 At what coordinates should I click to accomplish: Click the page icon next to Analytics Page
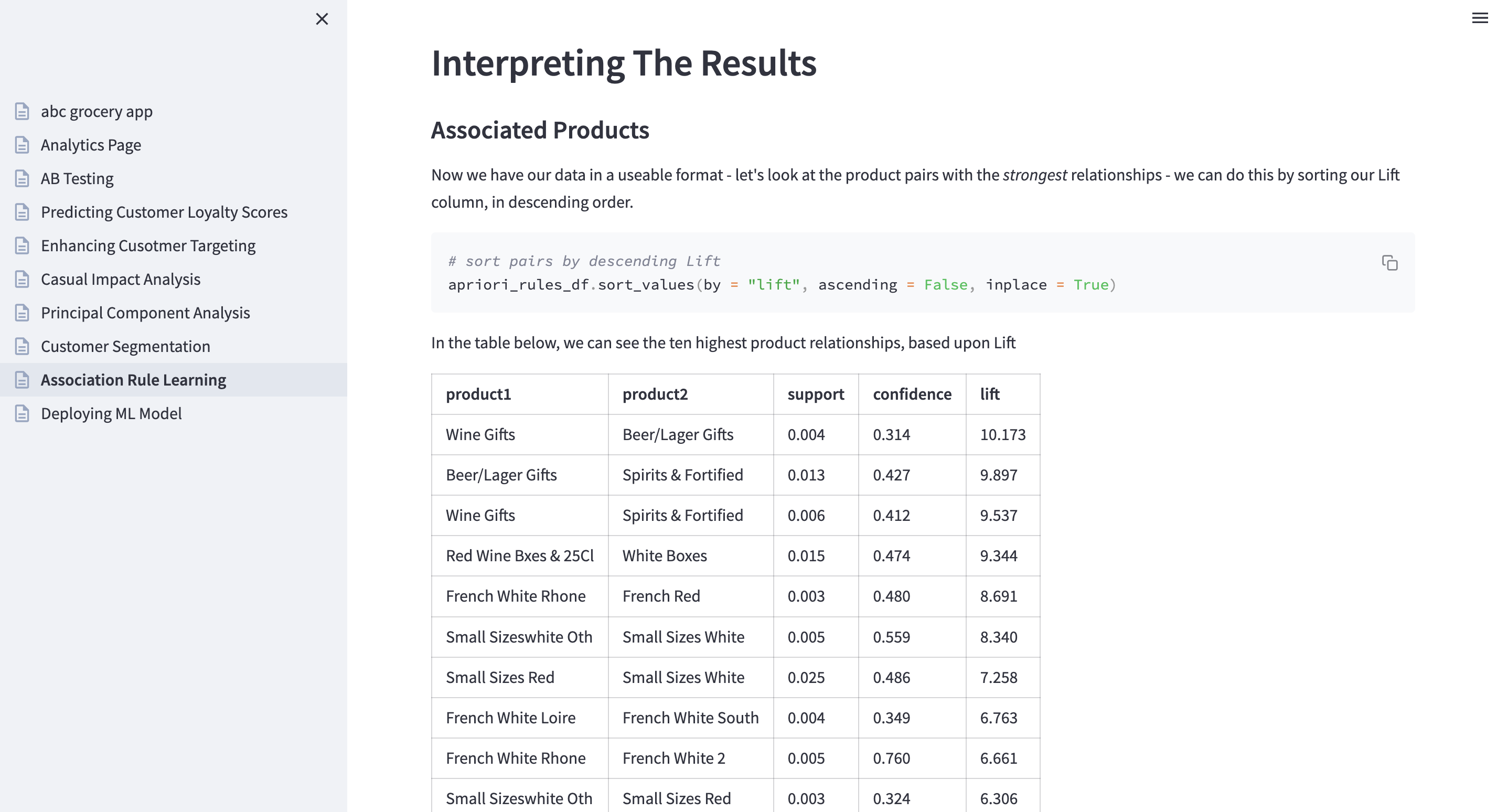tap(22, 145)
